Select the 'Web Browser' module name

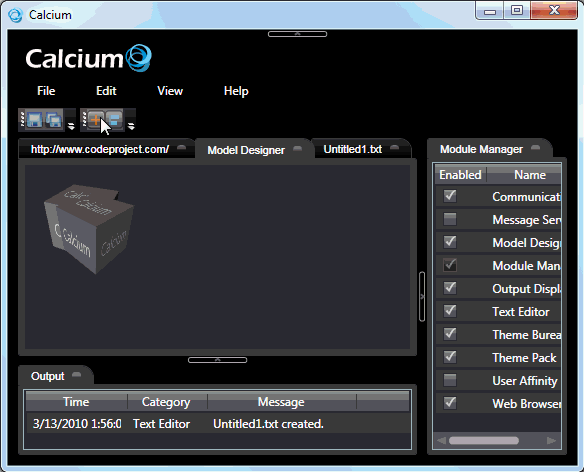click(526, 403)
